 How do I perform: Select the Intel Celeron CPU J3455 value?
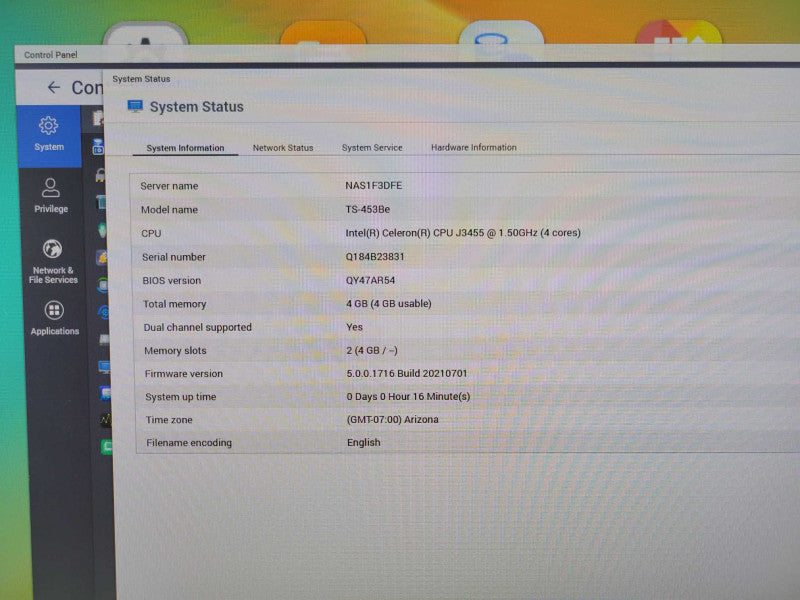coord(463,233)
